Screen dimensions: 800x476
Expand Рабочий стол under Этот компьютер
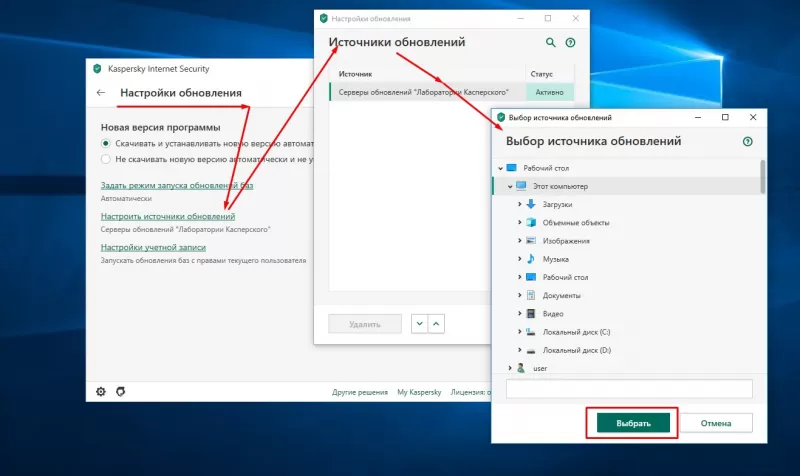pyautogui.click(x=519, y=277)
